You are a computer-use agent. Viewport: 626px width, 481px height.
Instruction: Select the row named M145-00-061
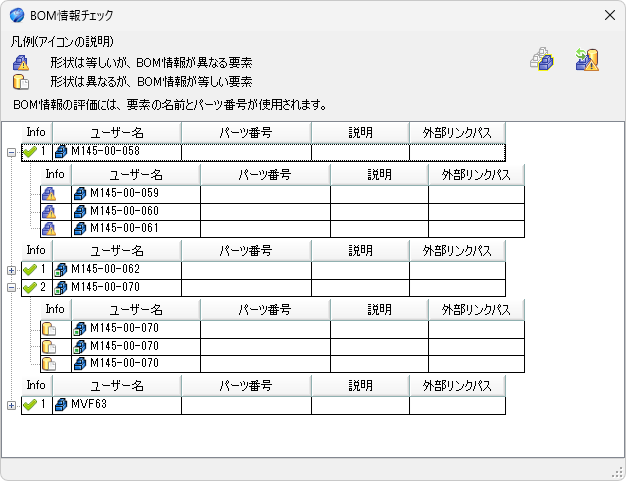pyautogui.click(x=283, y=229)
